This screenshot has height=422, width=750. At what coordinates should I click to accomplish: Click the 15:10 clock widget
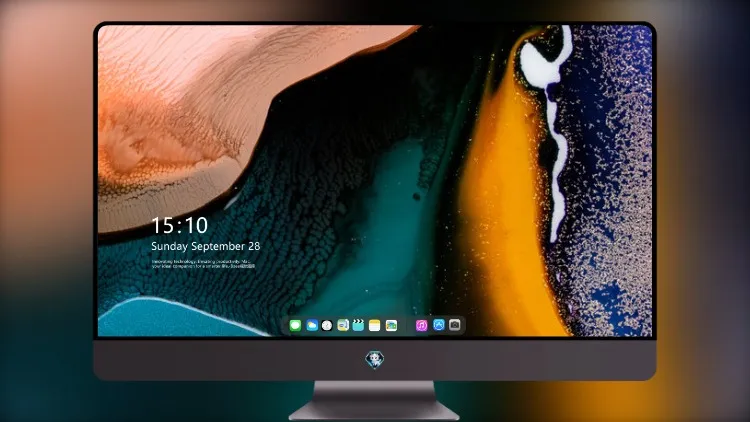[179, 225]
